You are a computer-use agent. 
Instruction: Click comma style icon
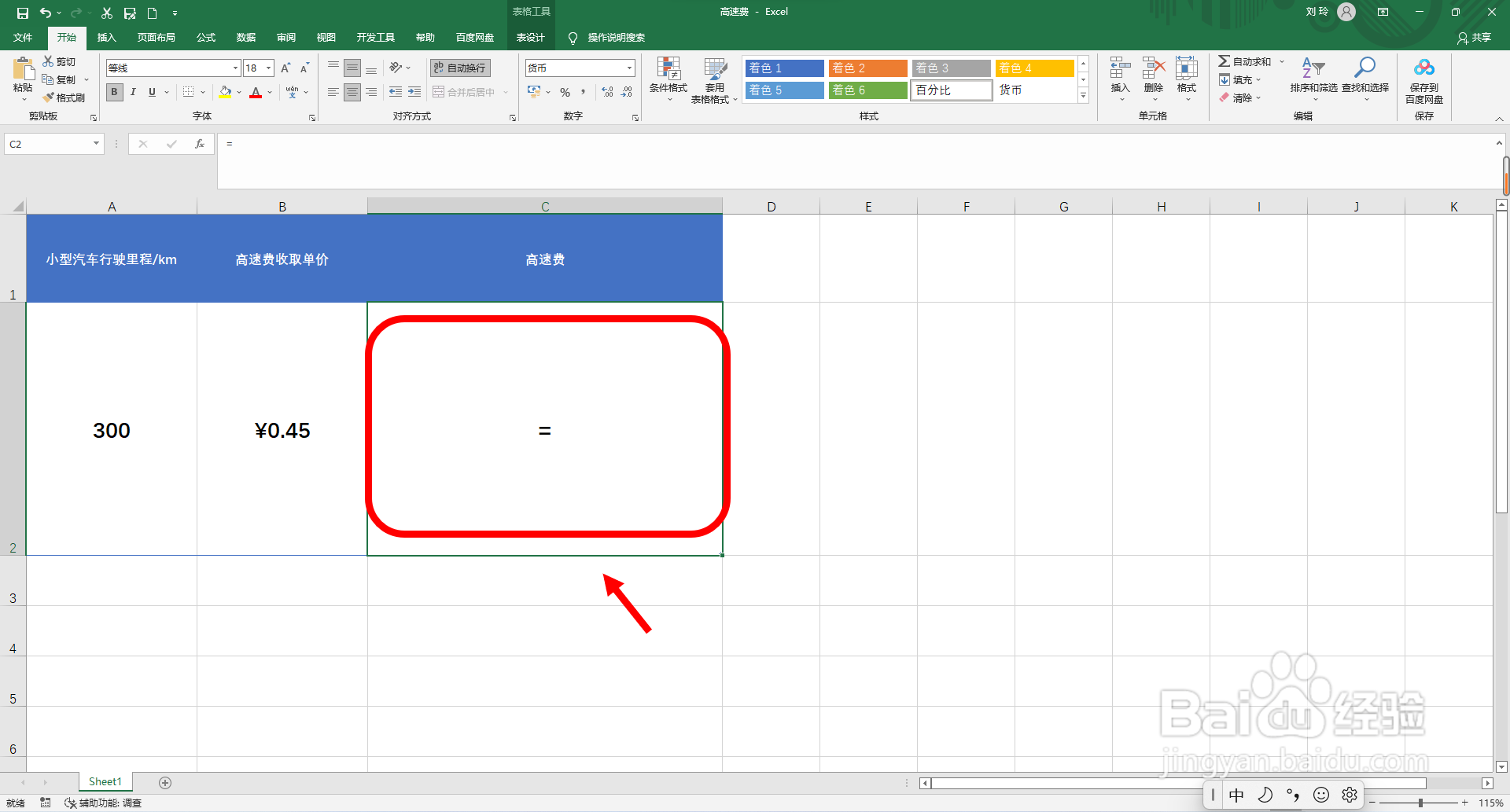584,92
